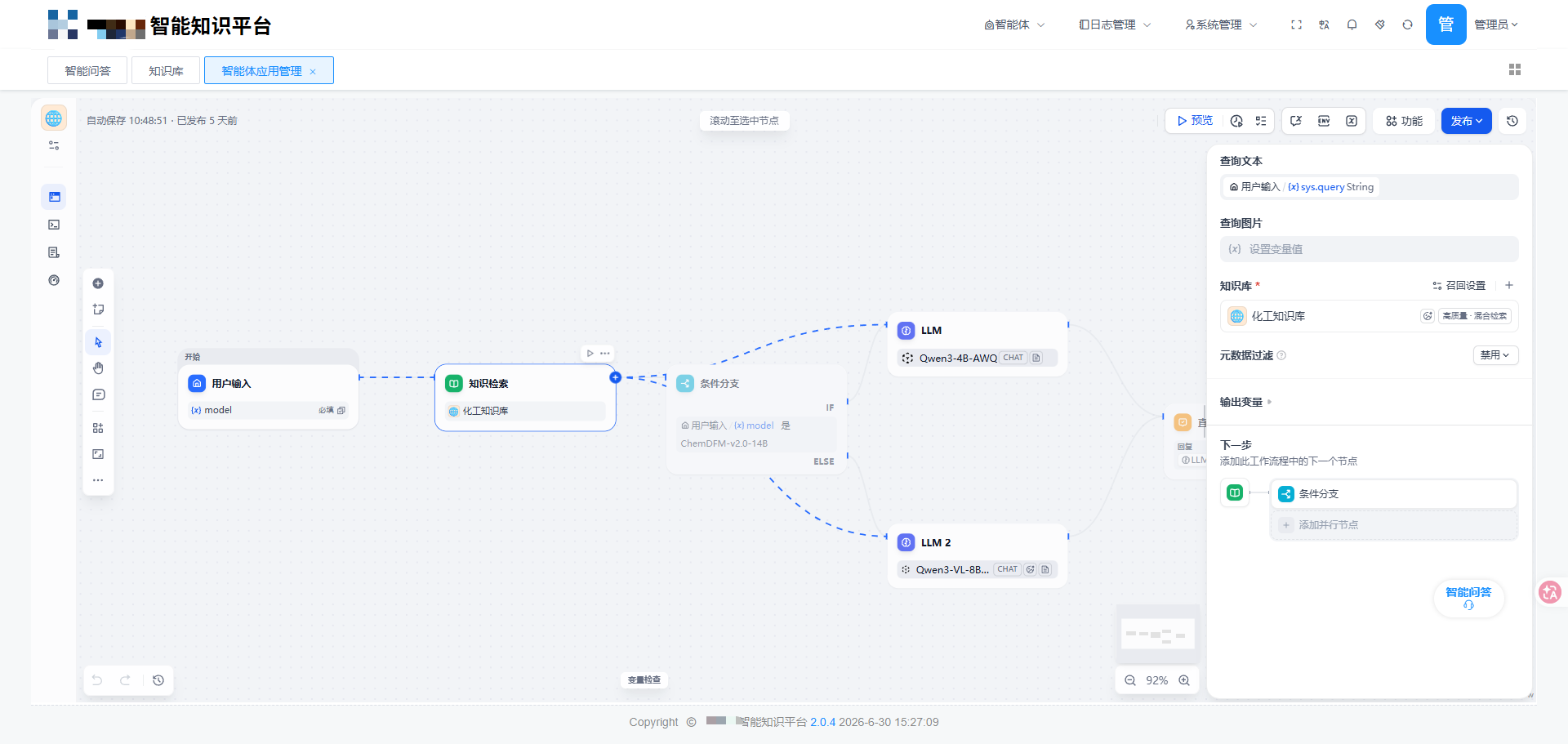Open the monitoring gauge icon in sidebar
The image size is (1568, 744).
click(x=54, y=280)
